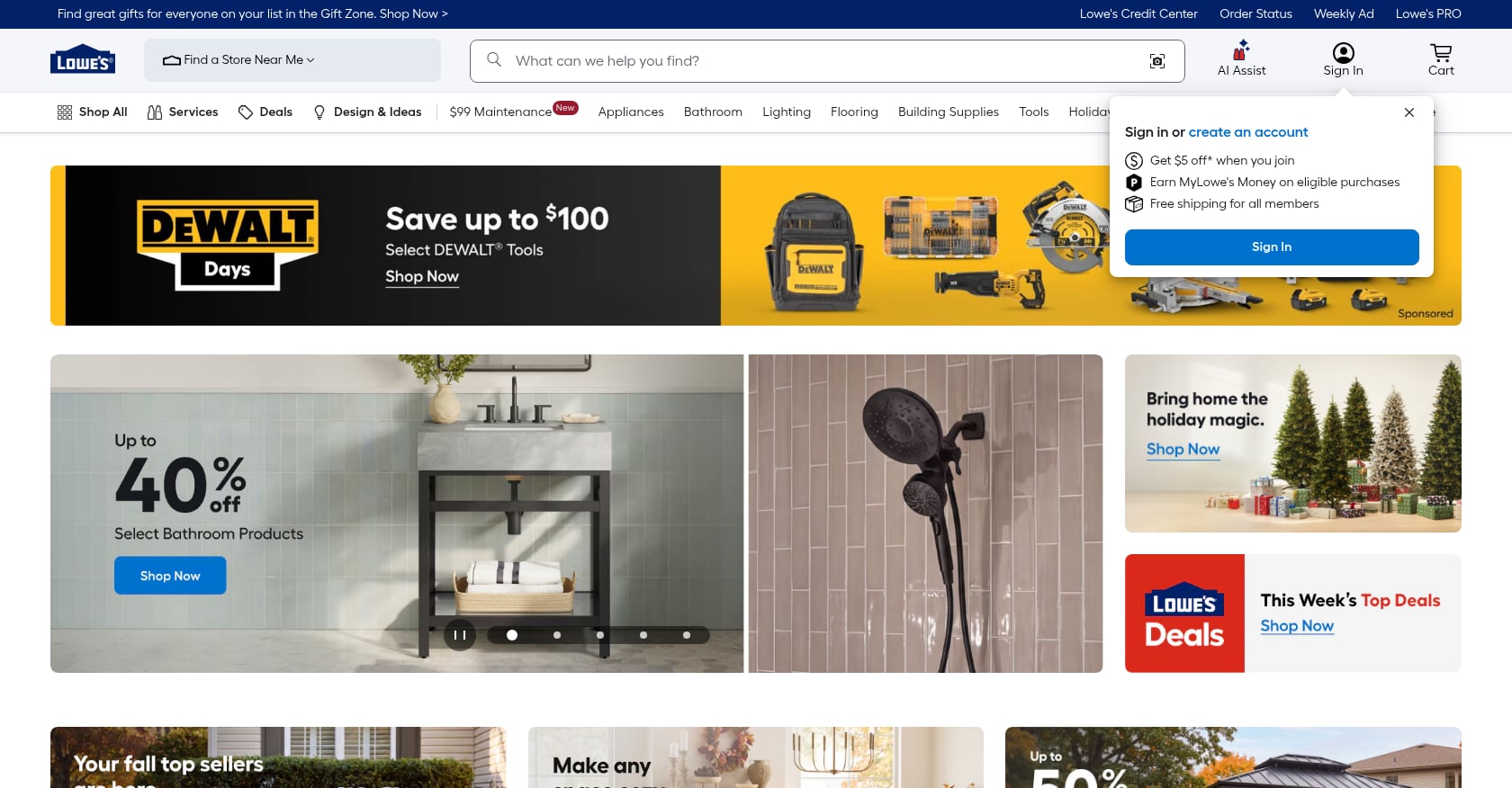Open the Deals menu
This screenshot has height=788, width=1512.
tap(265, 112)
